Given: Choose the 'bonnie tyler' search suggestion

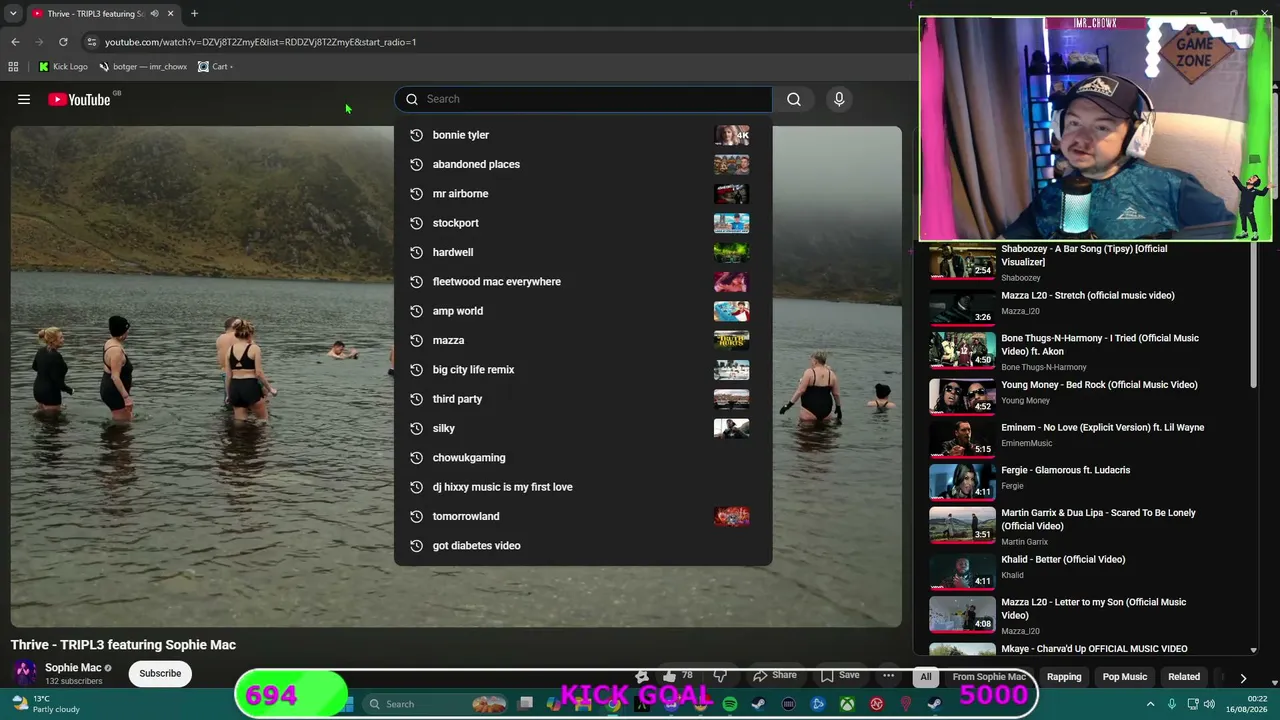Looking at the screenshot, I should [x=583, y=135].
